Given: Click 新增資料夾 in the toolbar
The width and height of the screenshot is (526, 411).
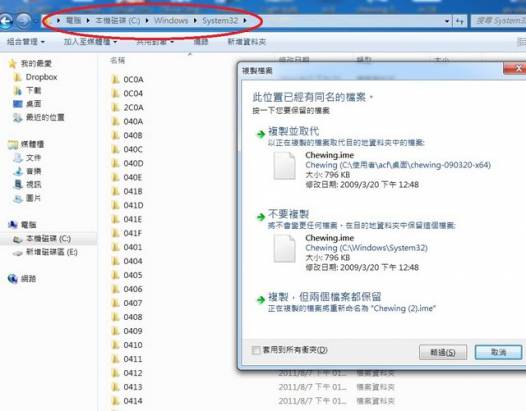Looking at the screenshot, I should pyautogui.click(x=247, y=42).
